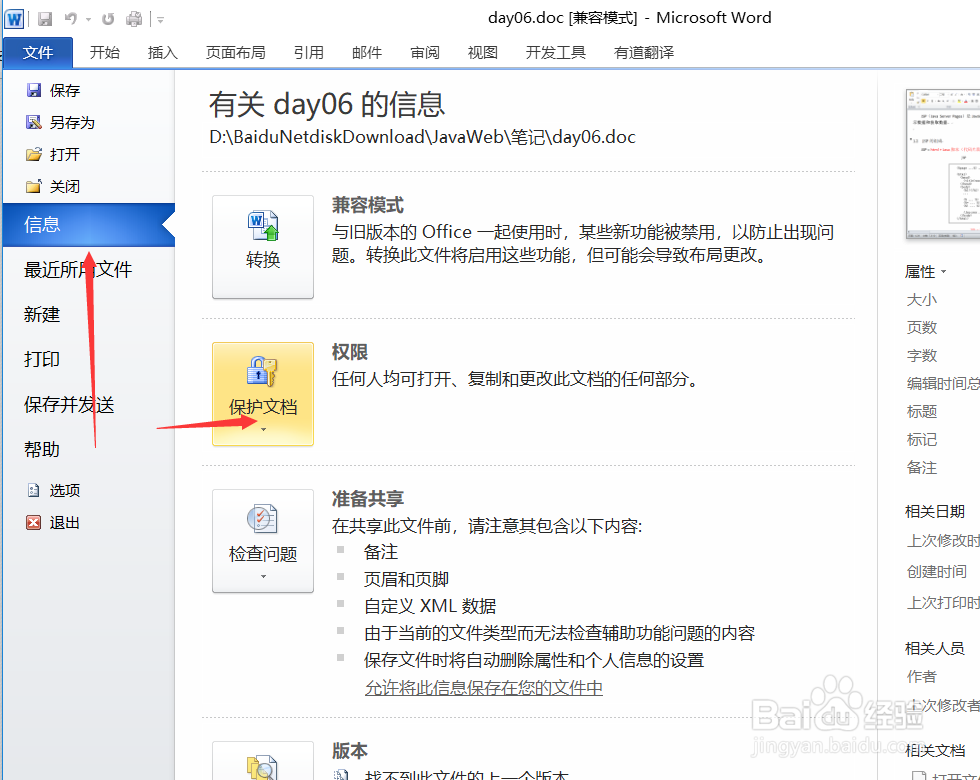Select 打印 in the backstage menu
Viewport: 980px width, 780px height.
pyautogui.click(x=42, y=359)
